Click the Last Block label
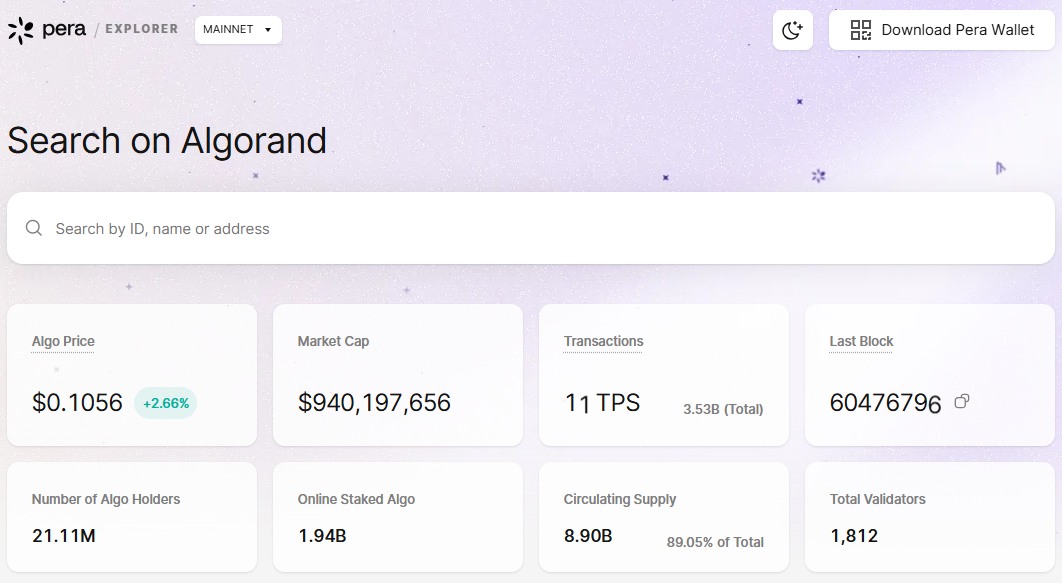 click(x=861, y=341)
